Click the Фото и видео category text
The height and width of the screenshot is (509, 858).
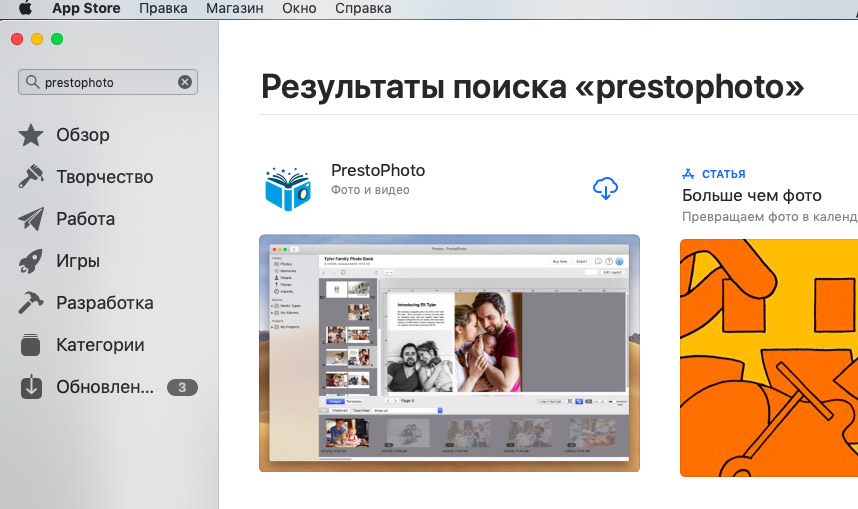(x=370, y=190)
